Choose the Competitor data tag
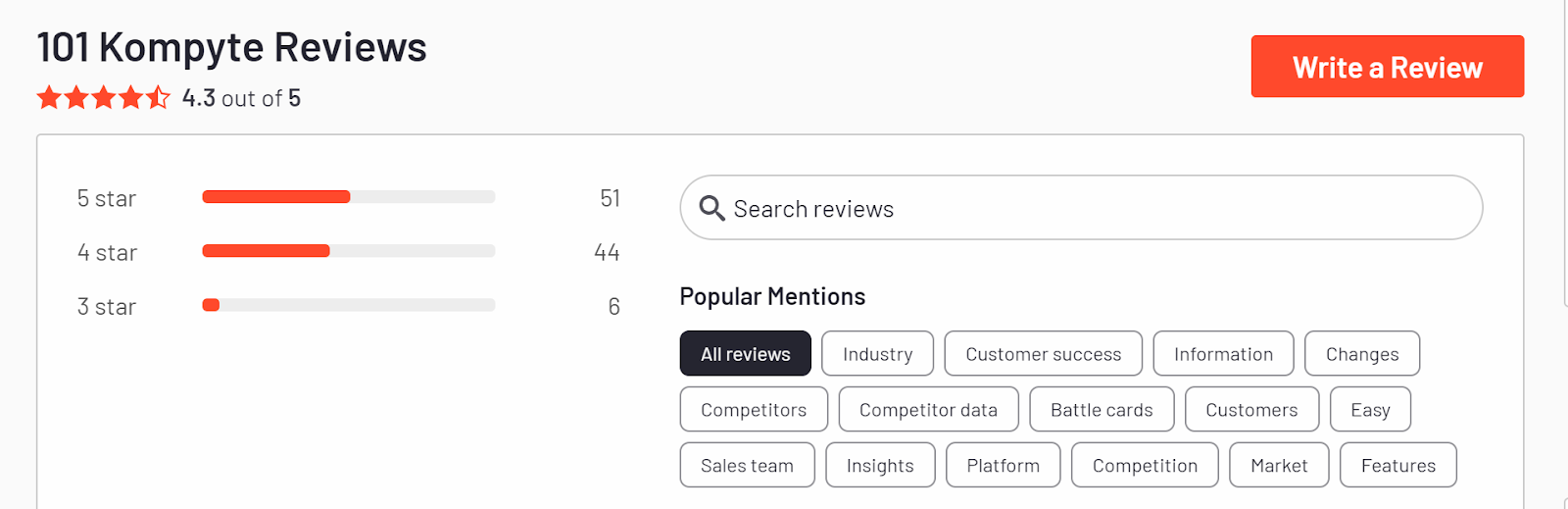This screenshot has width=1568, height=509. coord(928,410)
